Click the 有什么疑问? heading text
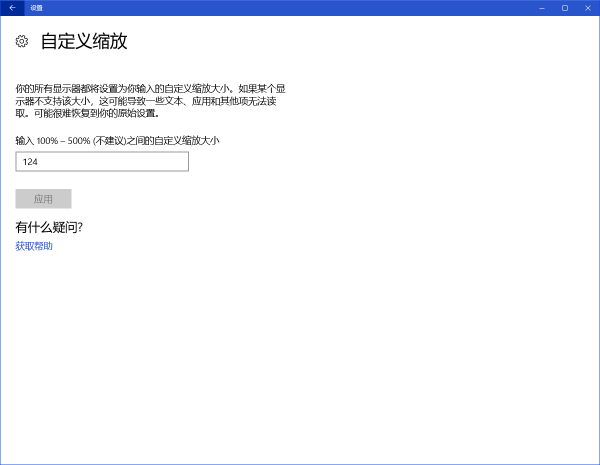This screenshot has width=600, height=465. point(49,227)
